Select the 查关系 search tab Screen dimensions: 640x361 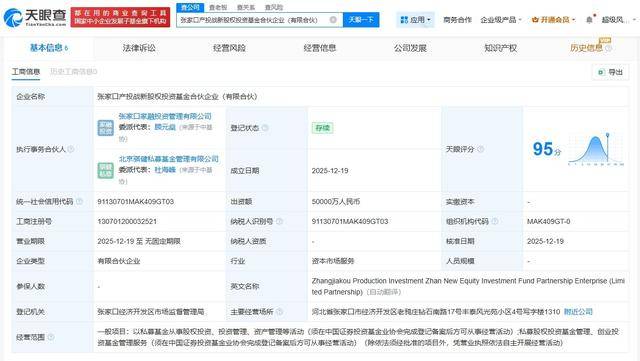pyautogui.click(x=246, y=7)
